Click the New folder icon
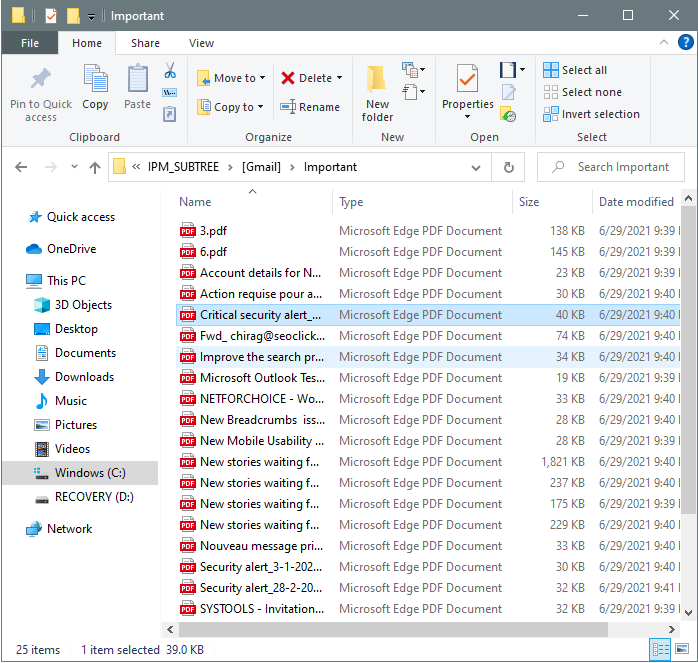 click(x=377, y=79)
